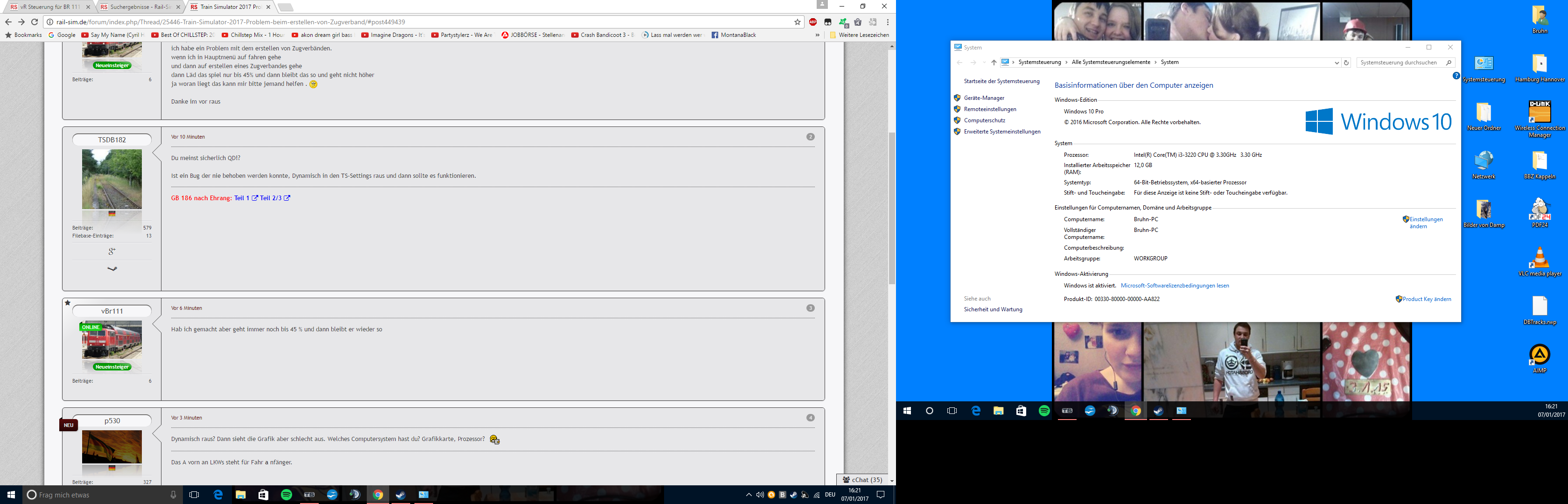Refresh the Systemsteuerung address bar

[x=1346, y=63]
